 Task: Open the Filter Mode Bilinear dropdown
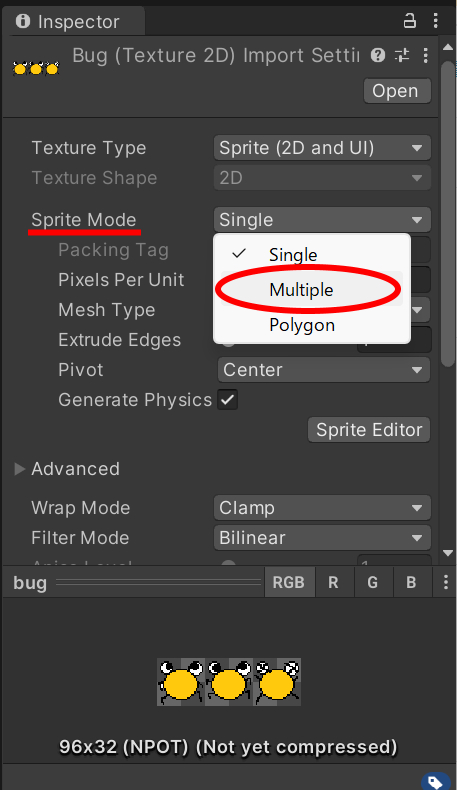322,538
